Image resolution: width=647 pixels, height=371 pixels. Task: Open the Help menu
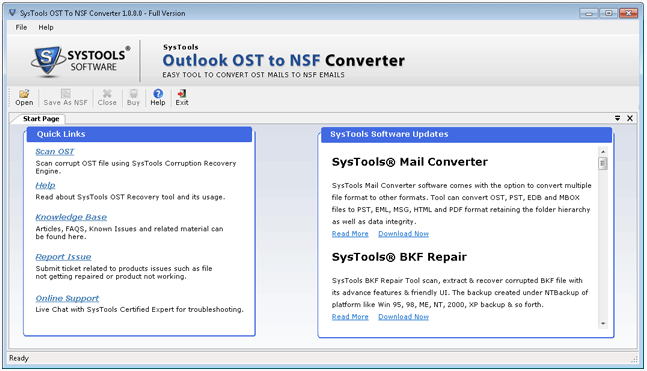46,27
